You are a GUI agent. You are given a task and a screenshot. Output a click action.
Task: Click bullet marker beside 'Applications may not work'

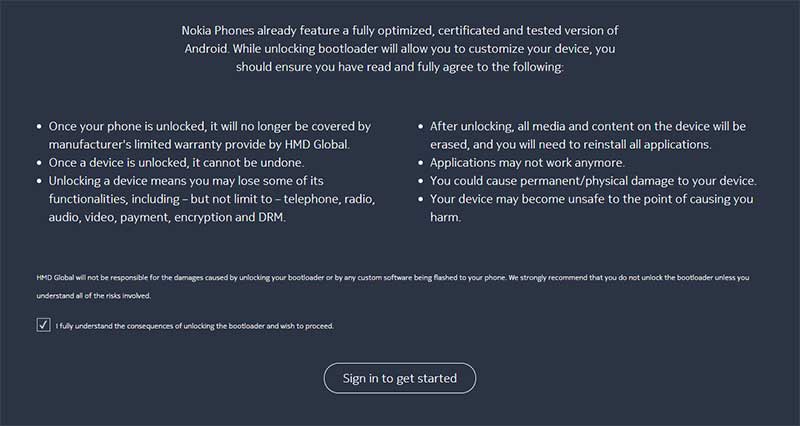[x=420, y=163]
